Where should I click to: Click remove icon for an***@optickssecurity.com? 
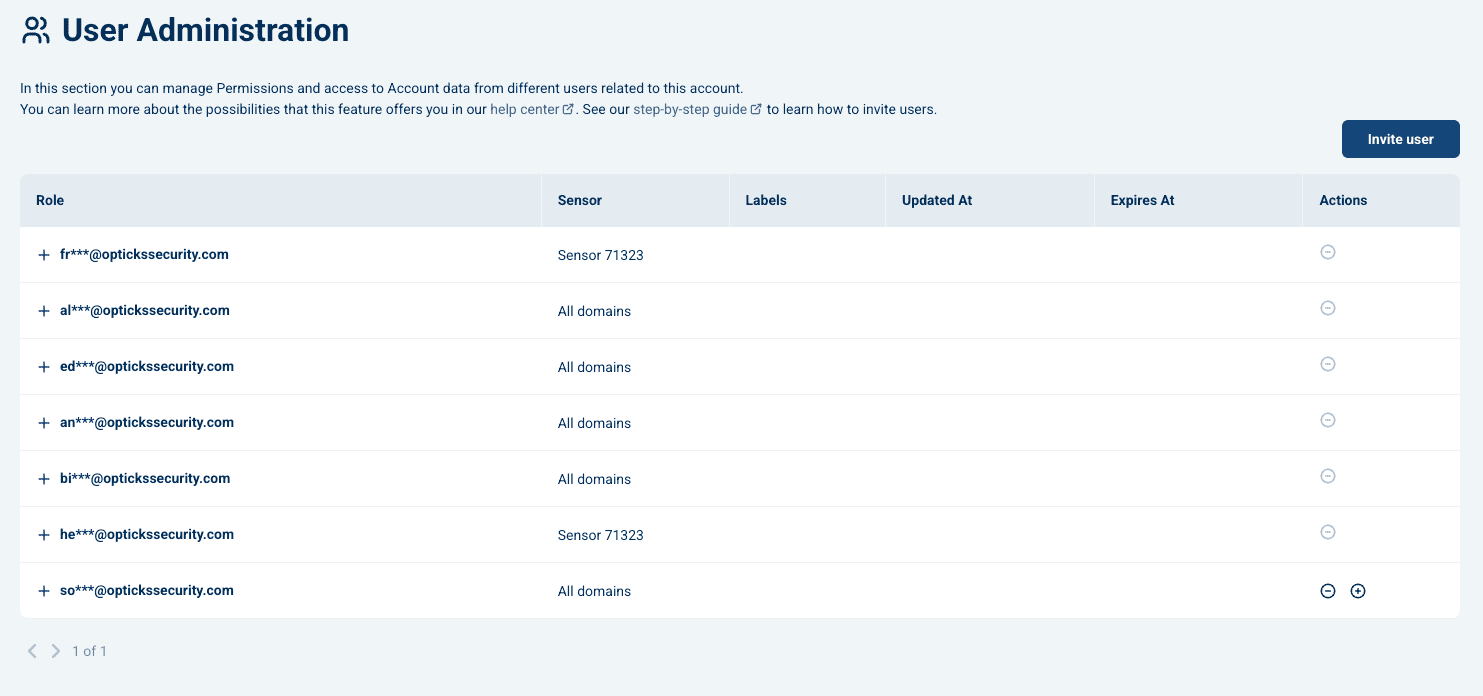tap(1328, 420)
